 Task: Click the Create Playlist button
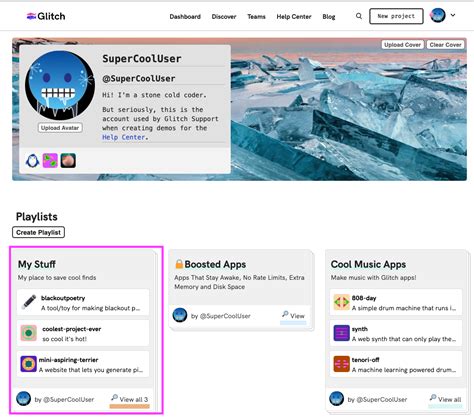pos(38,232)
